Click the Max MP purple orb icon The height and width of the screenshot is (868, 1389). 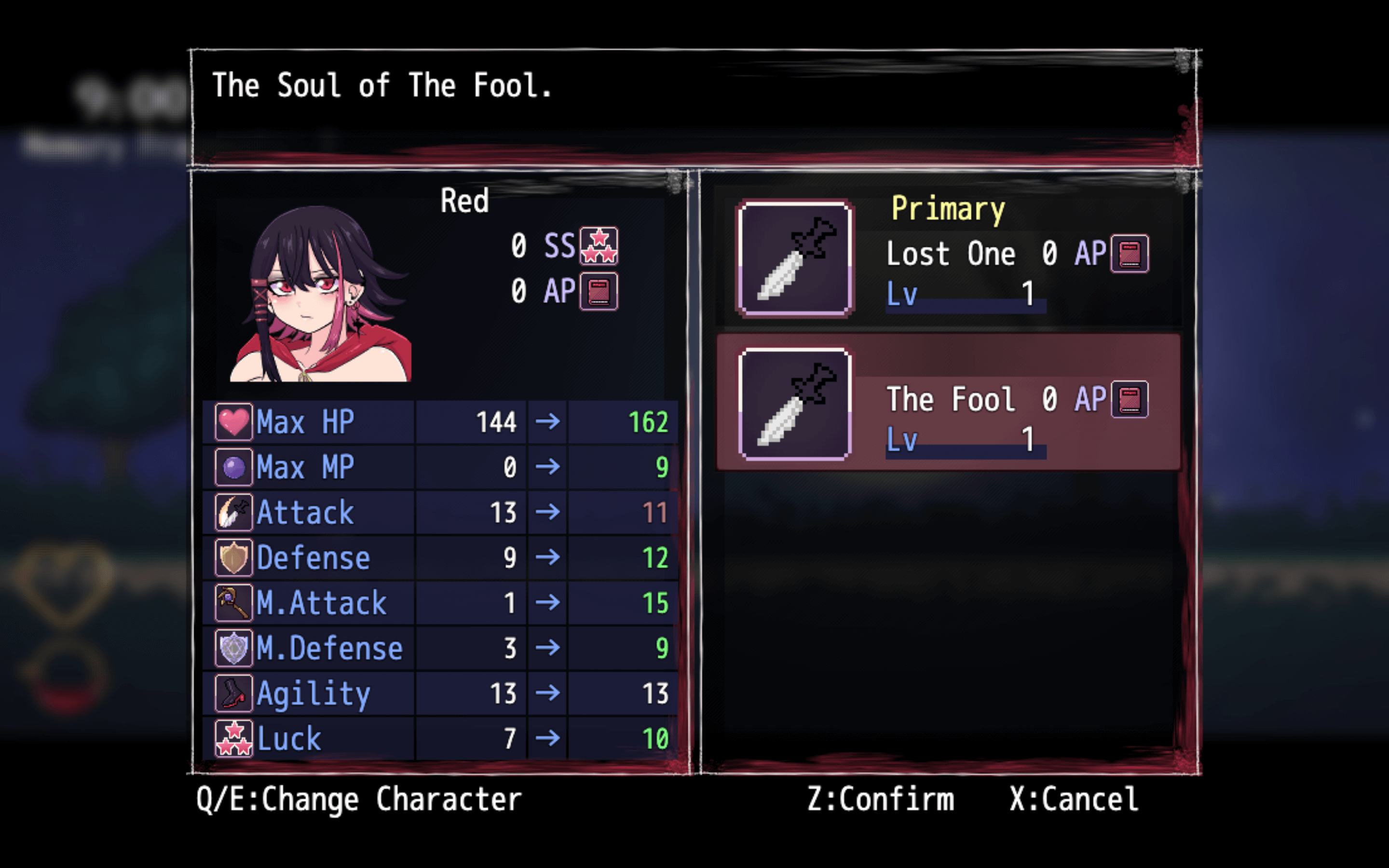click(x=233, y=467)
